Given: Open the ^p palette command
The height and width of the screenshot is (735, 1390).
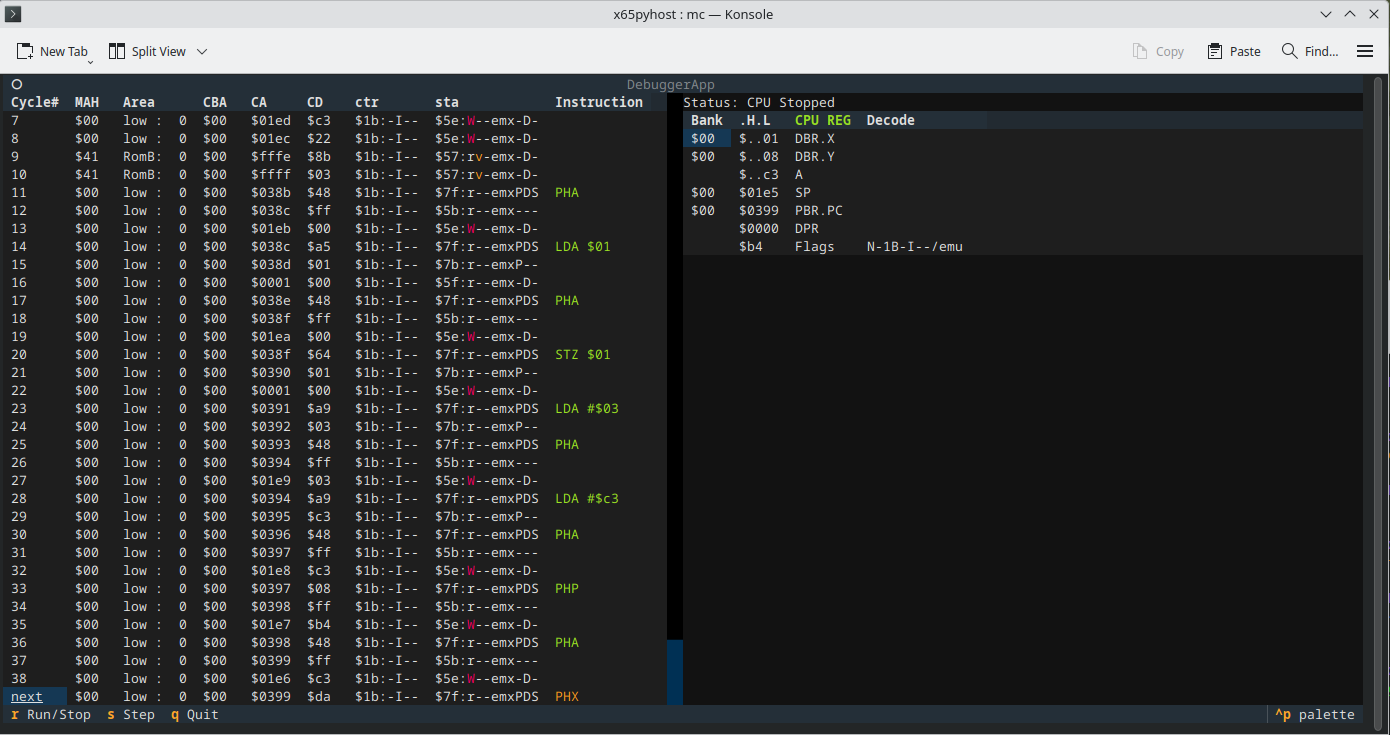Looking at the screenshot, I should click(x=1315, y=714).
